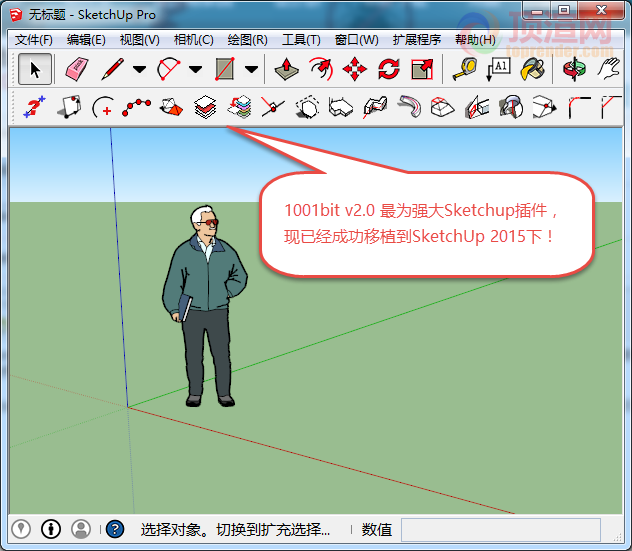
Task: Pick the Tape Measure tool
Action: (465, 69)
